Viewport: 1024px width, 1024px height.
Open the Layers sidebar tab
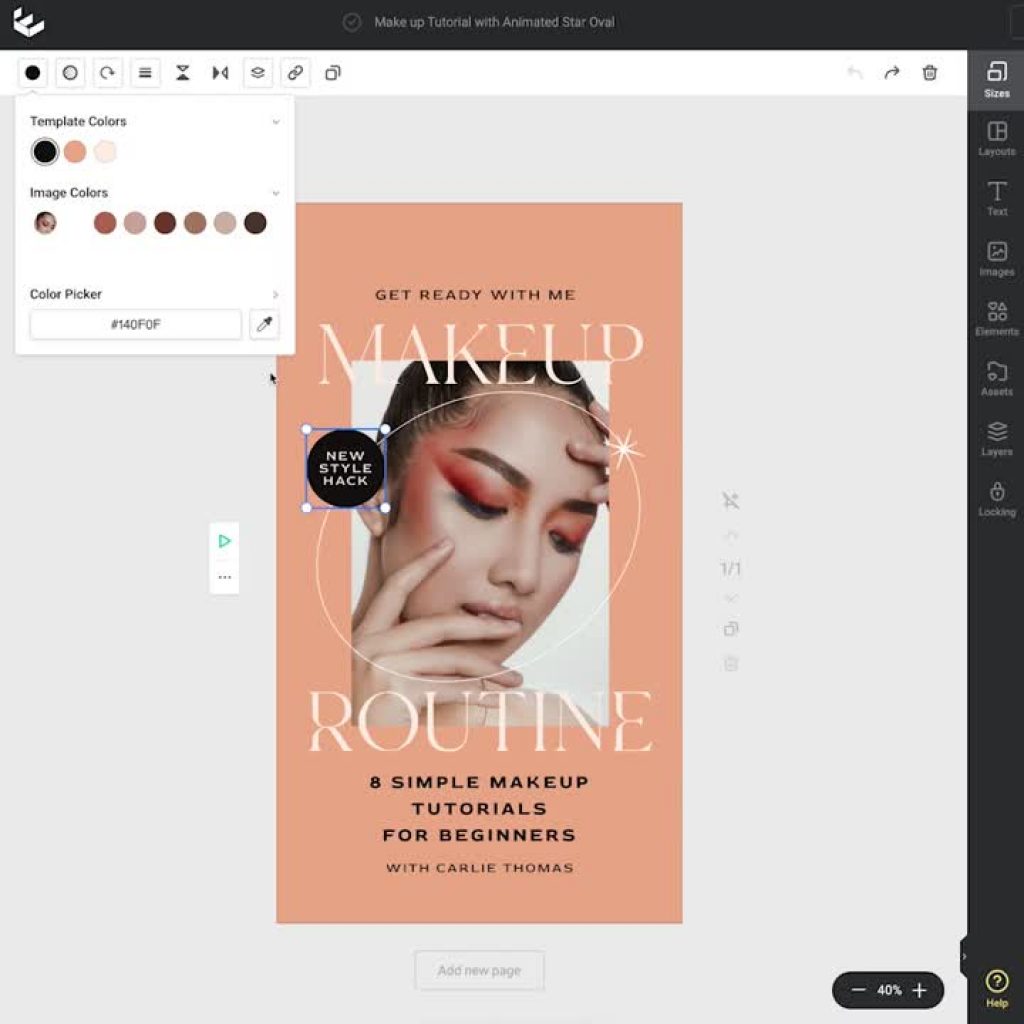pyautogui.click(x=996, y=438)
